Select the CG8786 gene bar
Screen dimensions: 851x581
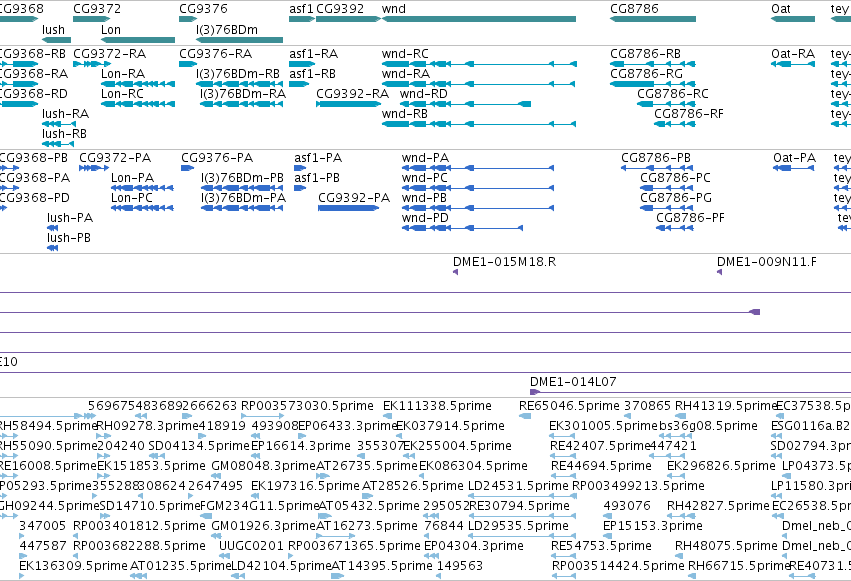[653, 19]
